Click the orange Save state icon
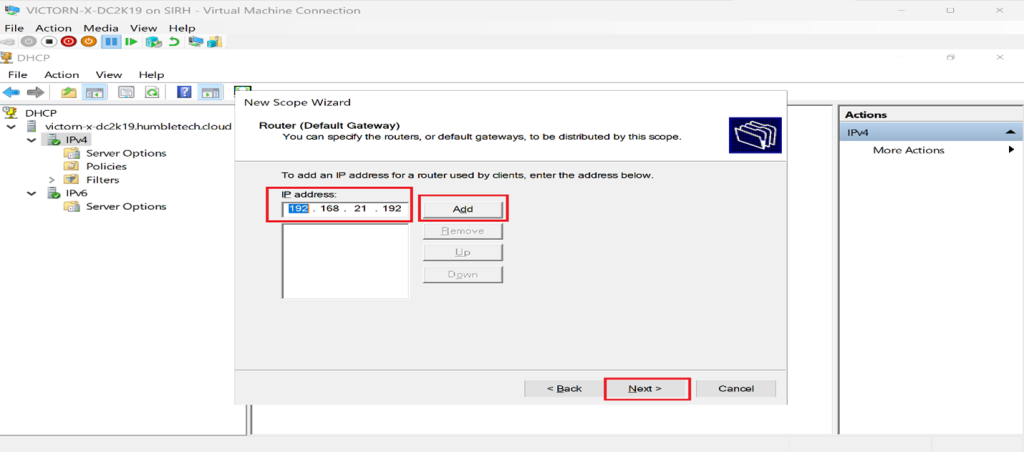The image size is (1024, 452). click(88, 42)
